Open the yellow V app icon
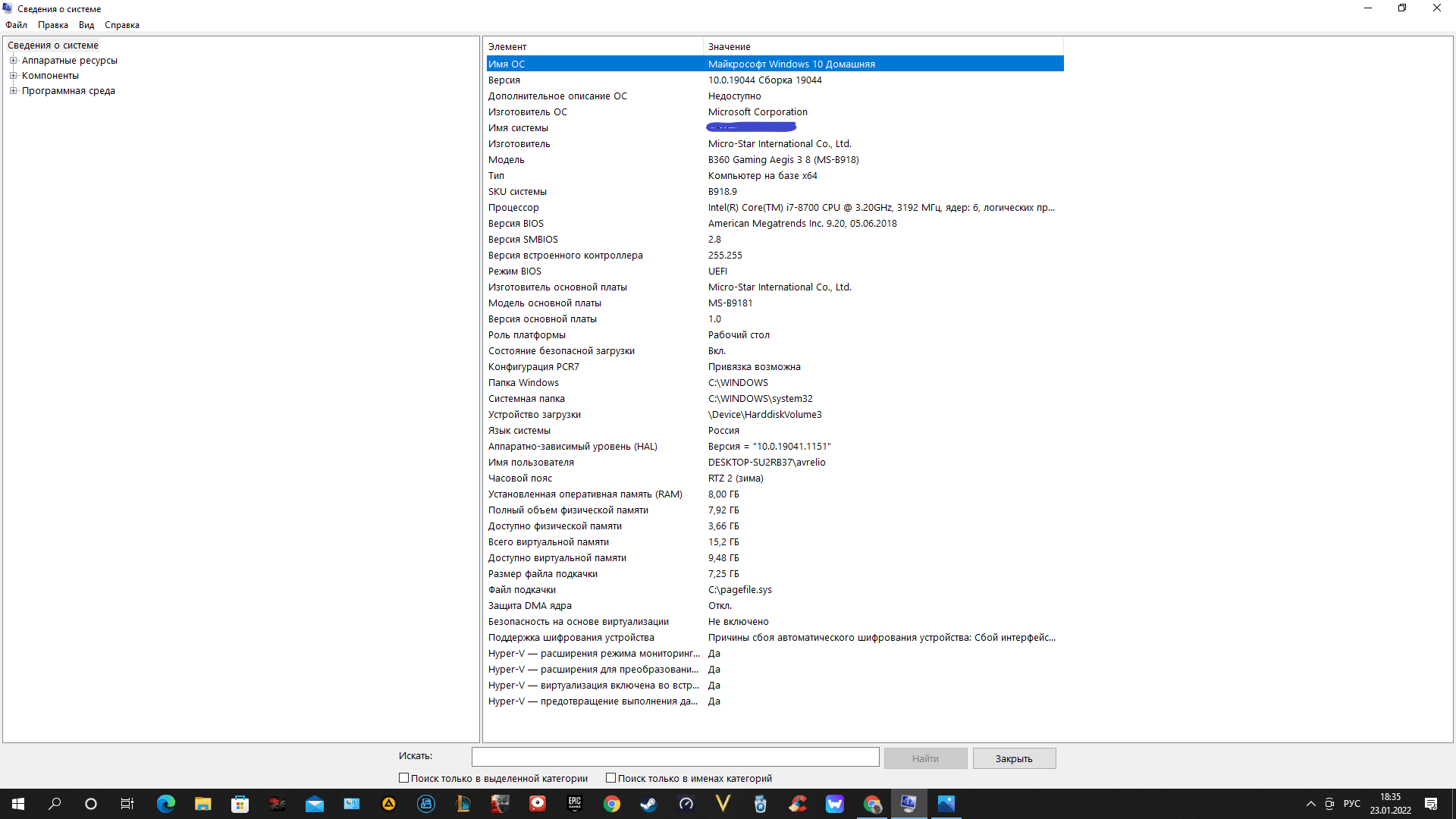Image resolution: width=1456 pixels, height=819 pixels. click(x=723, y=804)
